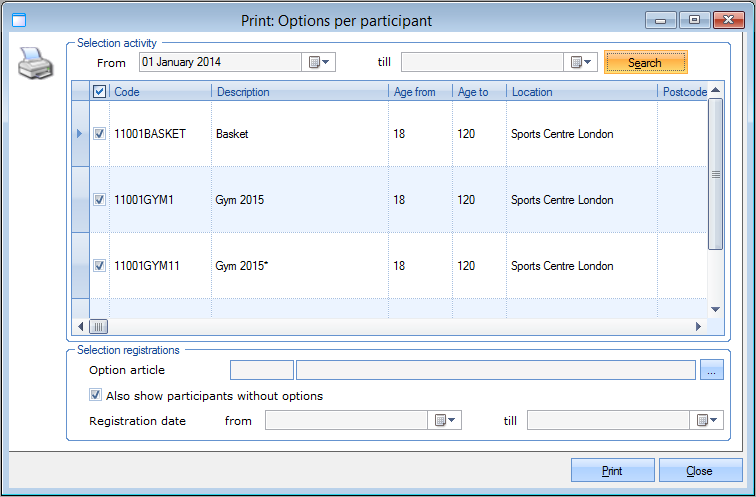The image size is (756, 497).
Task: Click the window icon in the title bar
Action: [x=19, y=19]
